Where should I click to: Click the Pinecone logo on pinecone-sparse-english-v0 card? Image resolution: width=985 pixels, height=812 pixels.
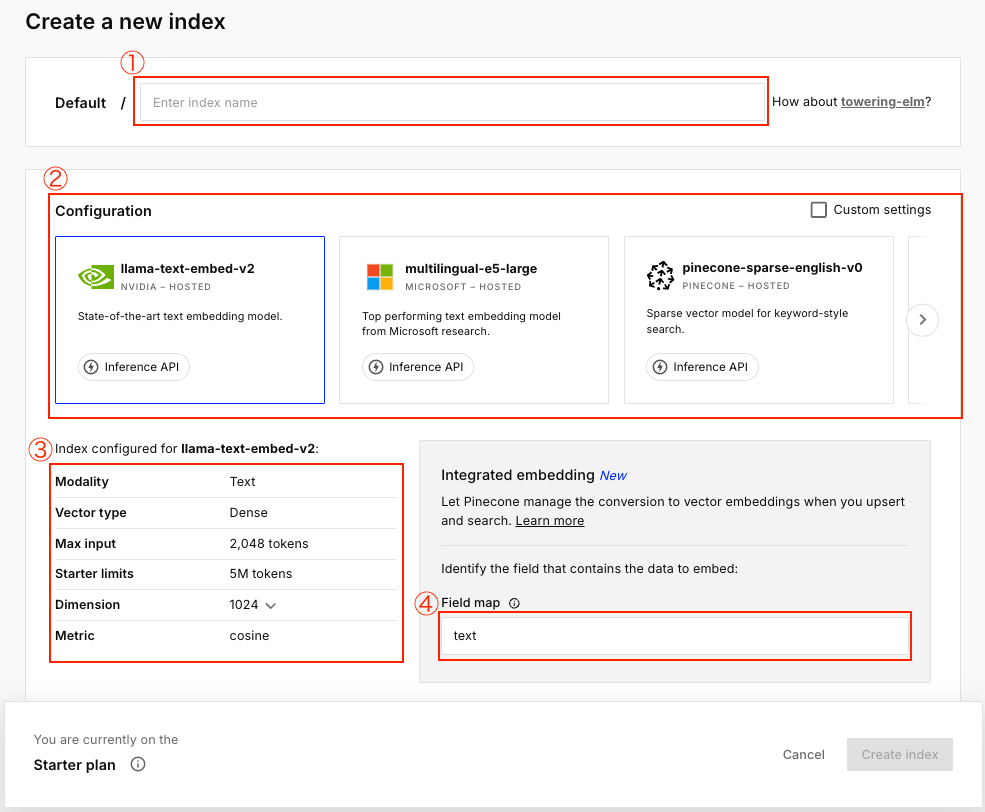(x=661, y=276)
